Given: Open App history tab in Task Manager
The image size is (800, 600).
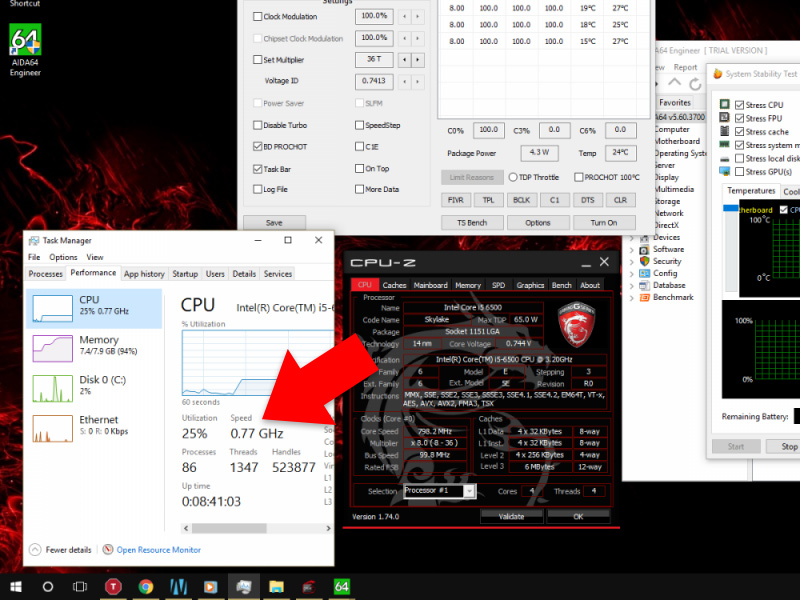Looking at the screenshot, I should click(x=144, y=274).
